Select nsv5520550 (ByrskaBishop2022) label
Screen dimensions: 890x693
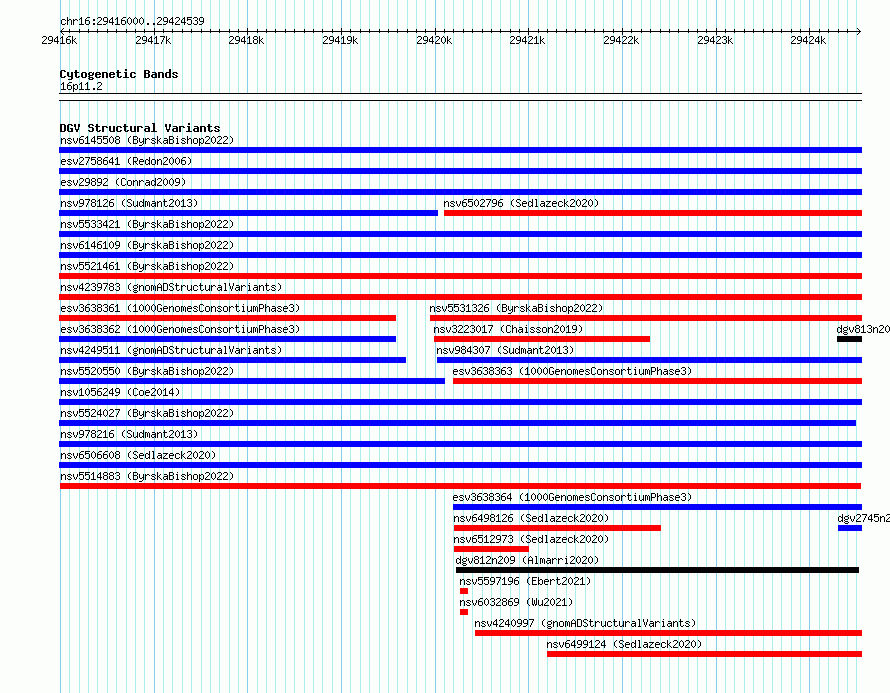click(x=147, y=371)
